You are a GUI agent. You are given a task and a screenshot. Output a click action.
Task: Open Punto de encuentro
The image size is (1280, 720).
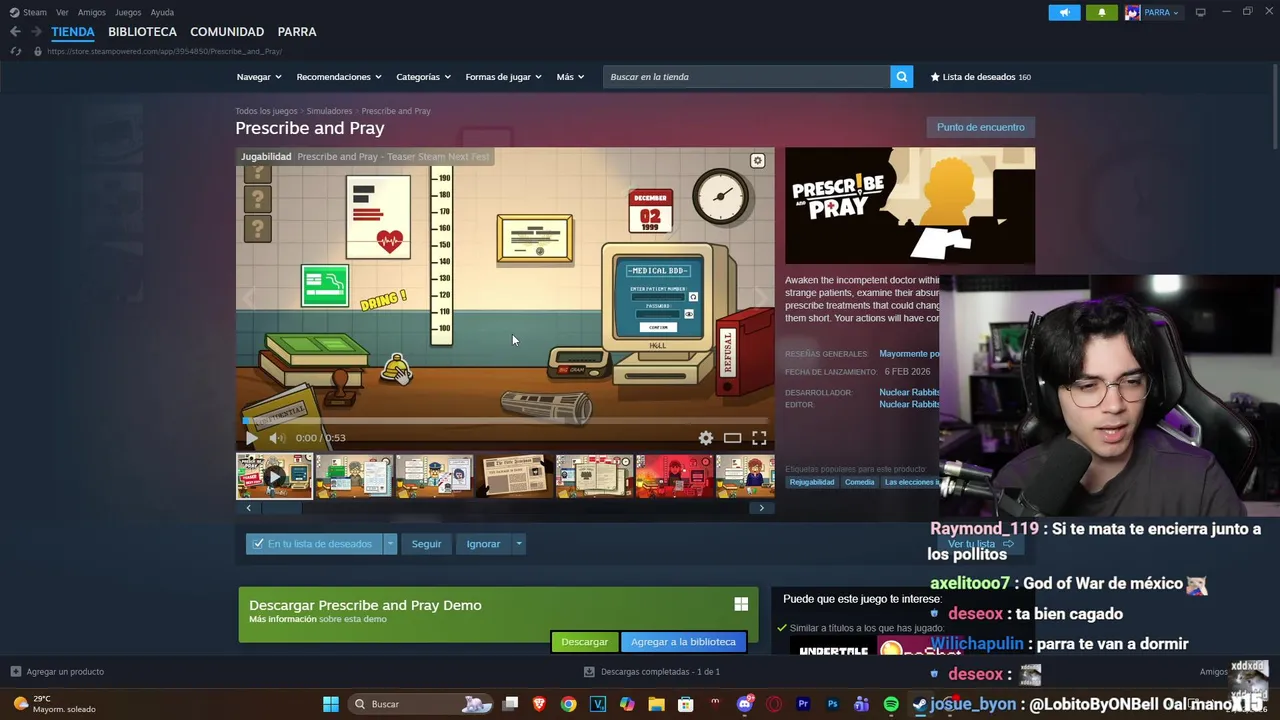pos(980,127)
